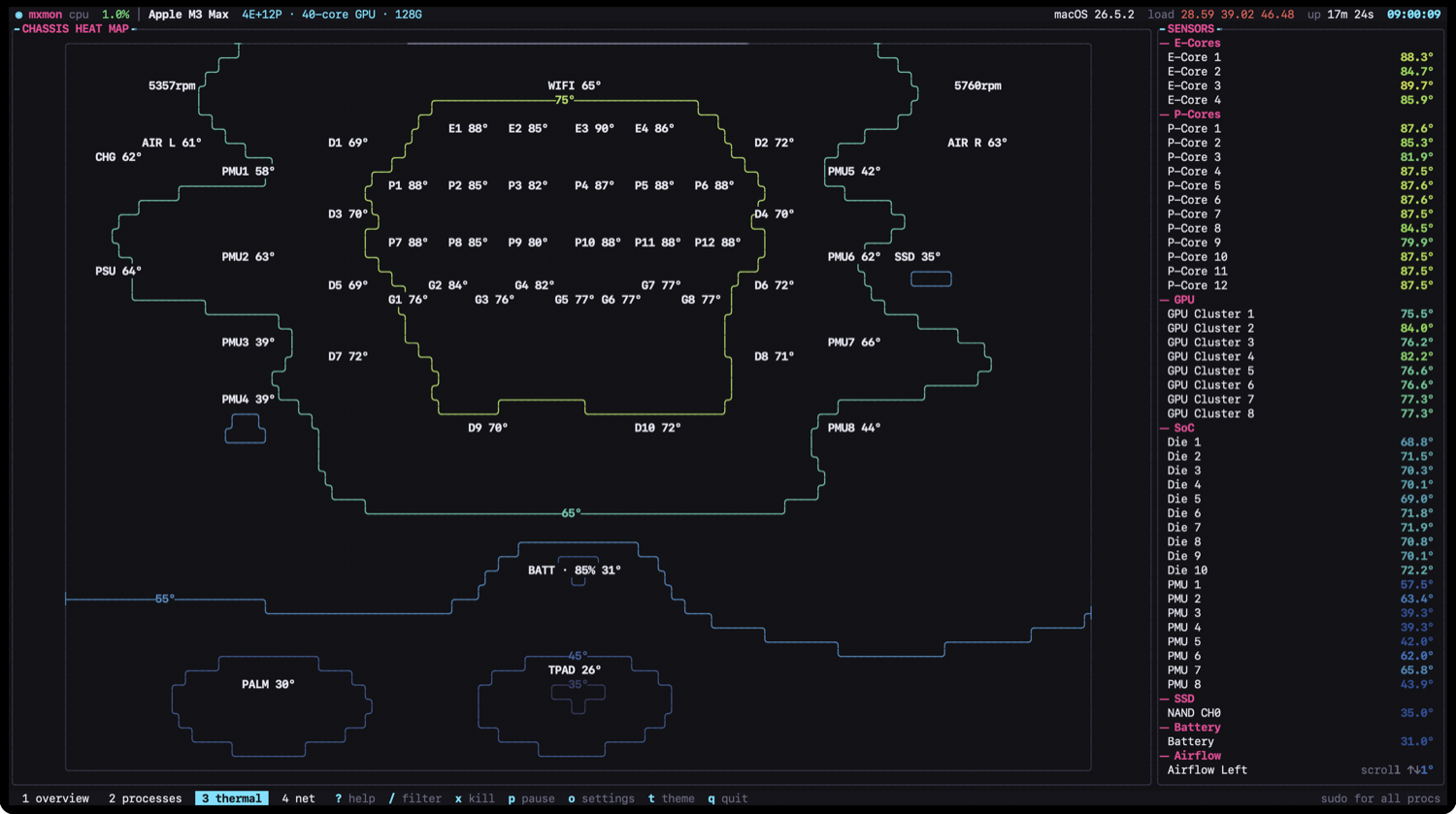The width and height of the screenshot is (1456, 814).
Task: Select the P-Core 9 sensor row
Action: click(x=1300, y=243)
